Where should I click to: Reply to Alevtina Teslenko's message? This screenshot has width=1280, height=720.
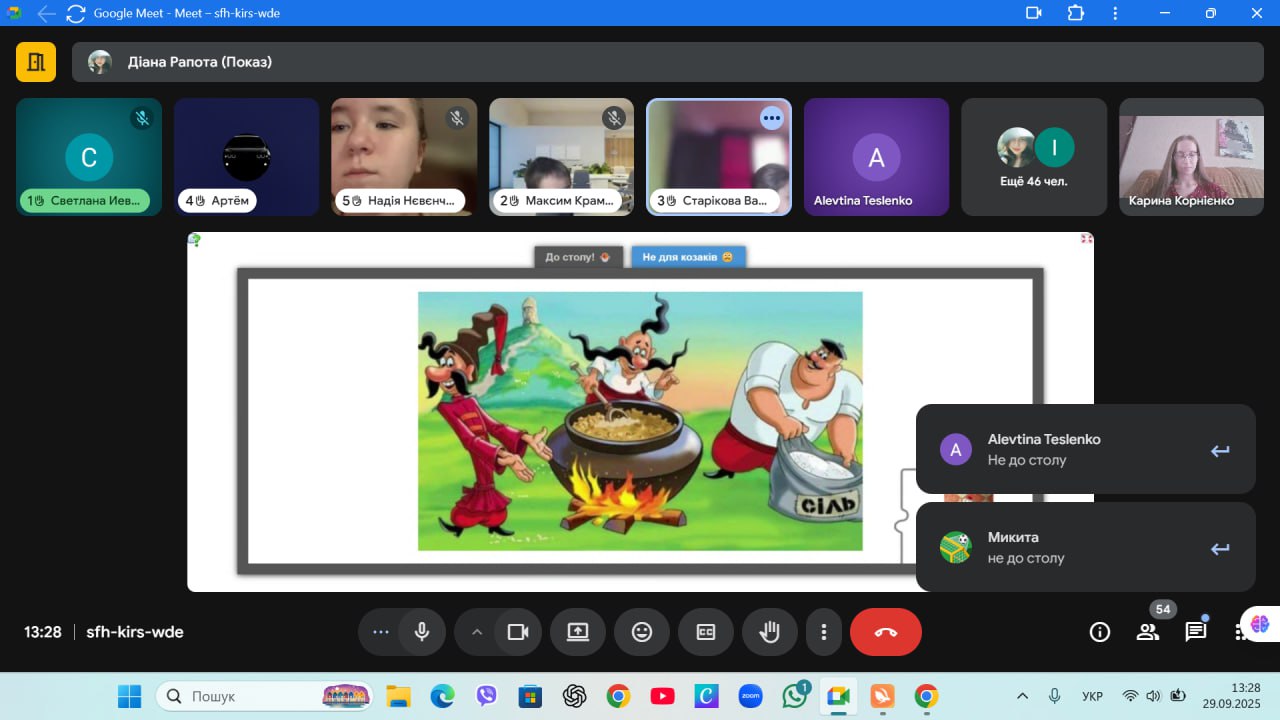tap(1220, 450)
